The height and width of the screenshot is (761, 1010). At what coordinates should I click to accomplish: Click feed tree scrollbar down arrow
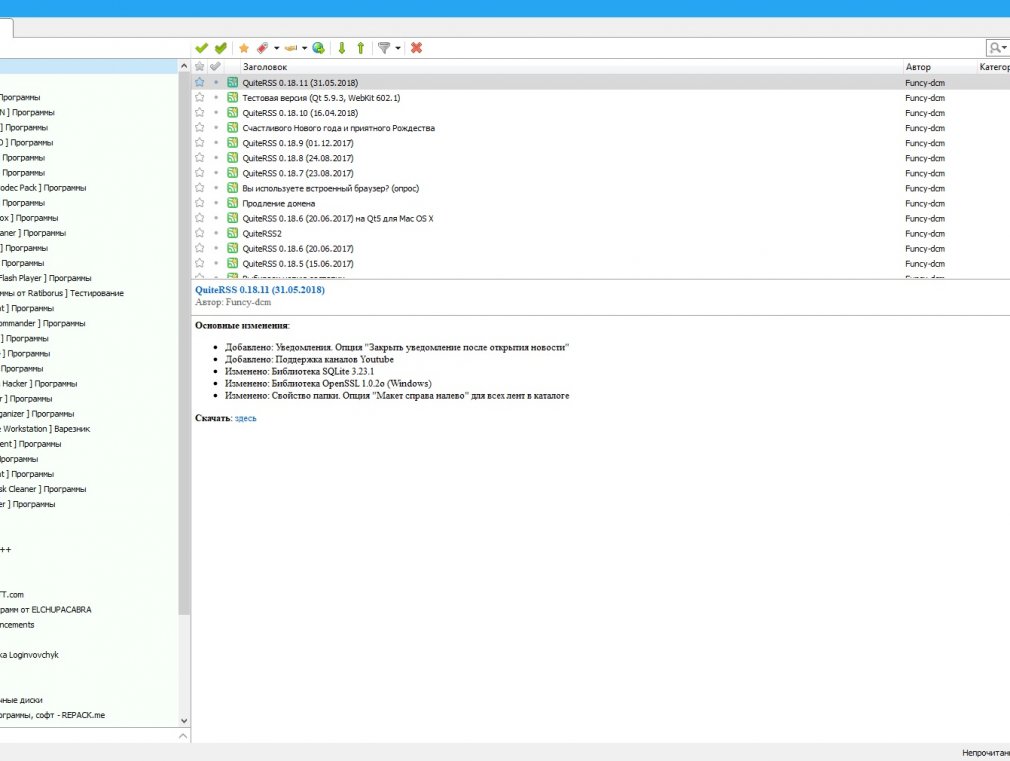(184, 721)
